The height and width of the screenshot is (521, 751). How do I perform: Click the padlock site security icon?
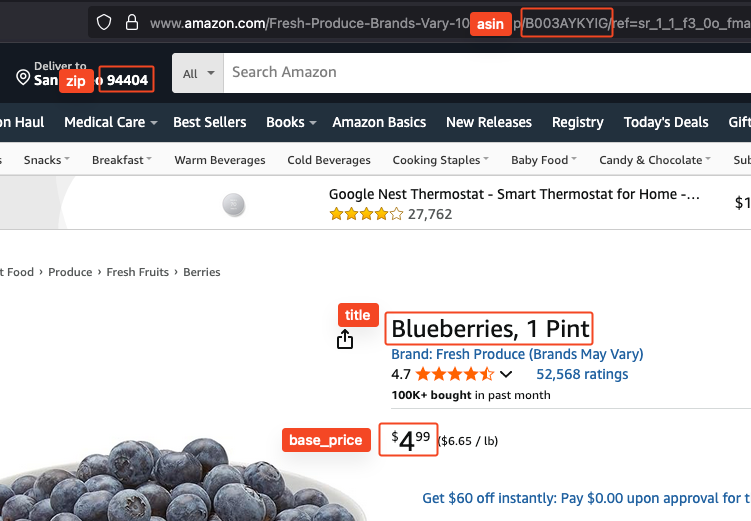(x=131, y=22)
